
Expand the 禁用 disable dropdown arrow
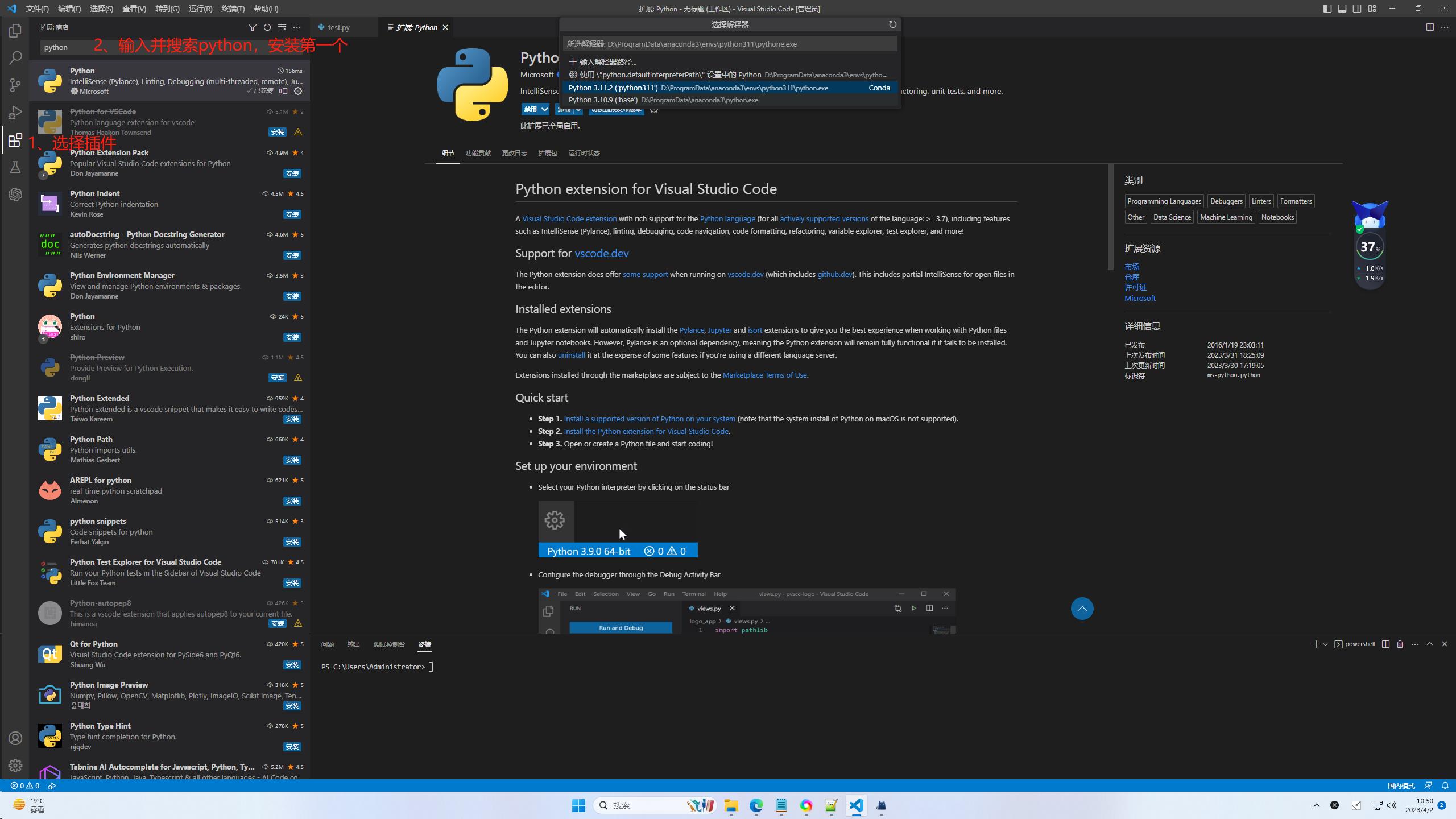tap(544, 109)
